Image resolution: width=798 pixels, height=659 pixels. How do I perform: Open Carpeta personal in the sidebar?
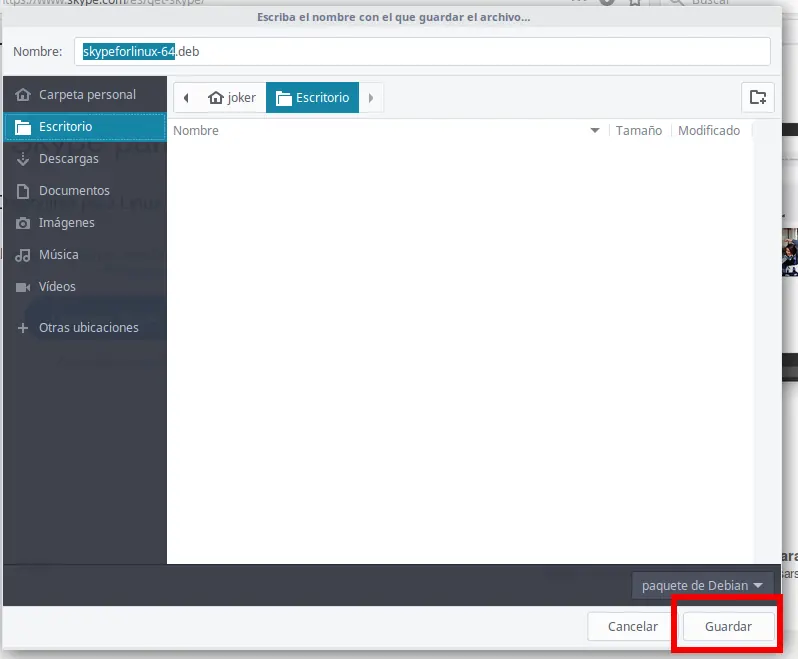pos(85,95)
